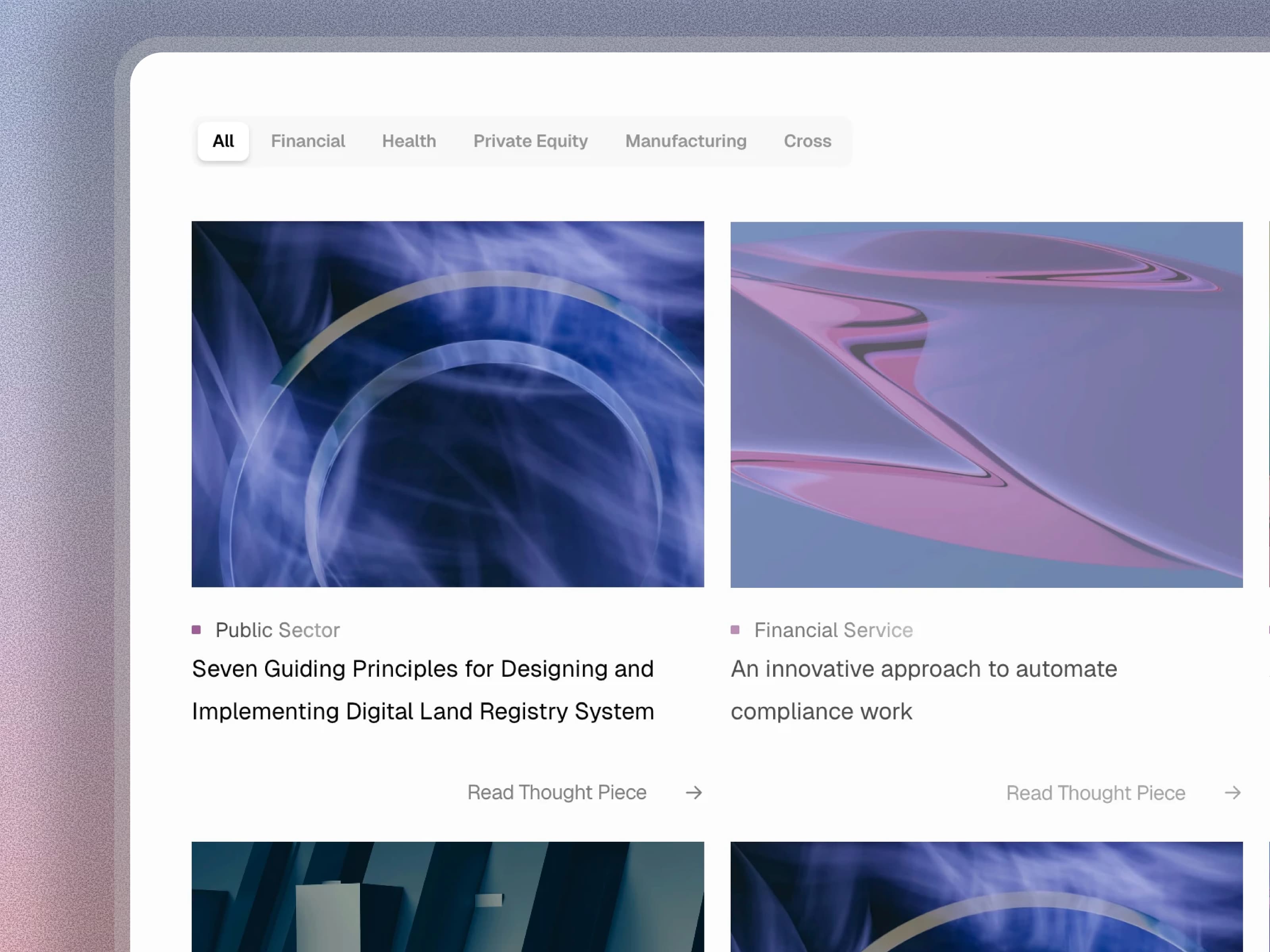
Task: Open the blue arc thumbnail at bottom right
Action: (x=986, y=896)
